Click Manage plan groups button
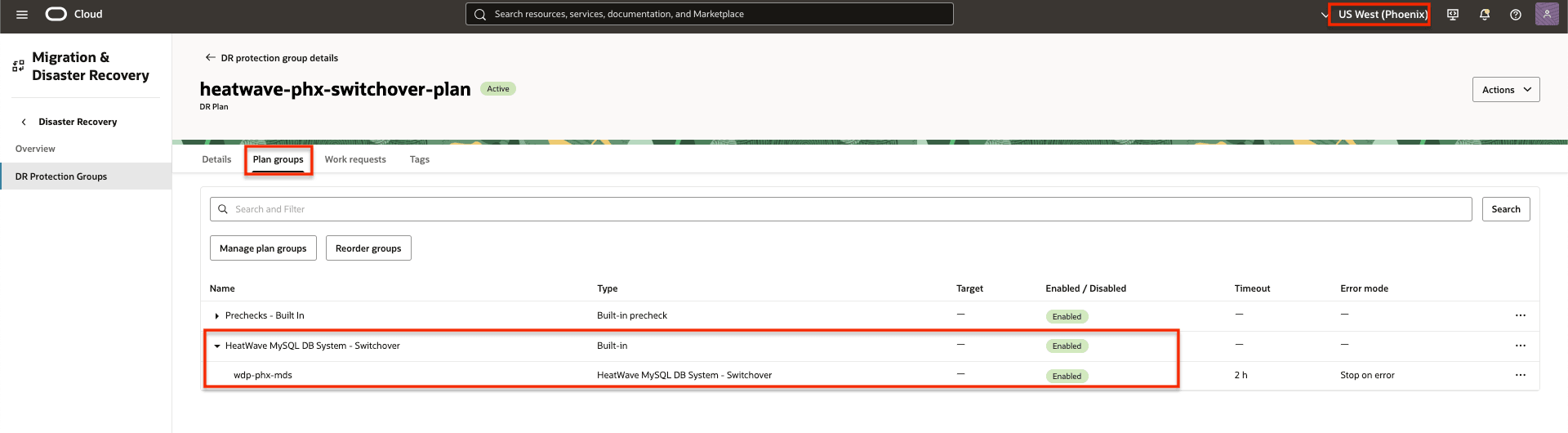 pos(263,248)
